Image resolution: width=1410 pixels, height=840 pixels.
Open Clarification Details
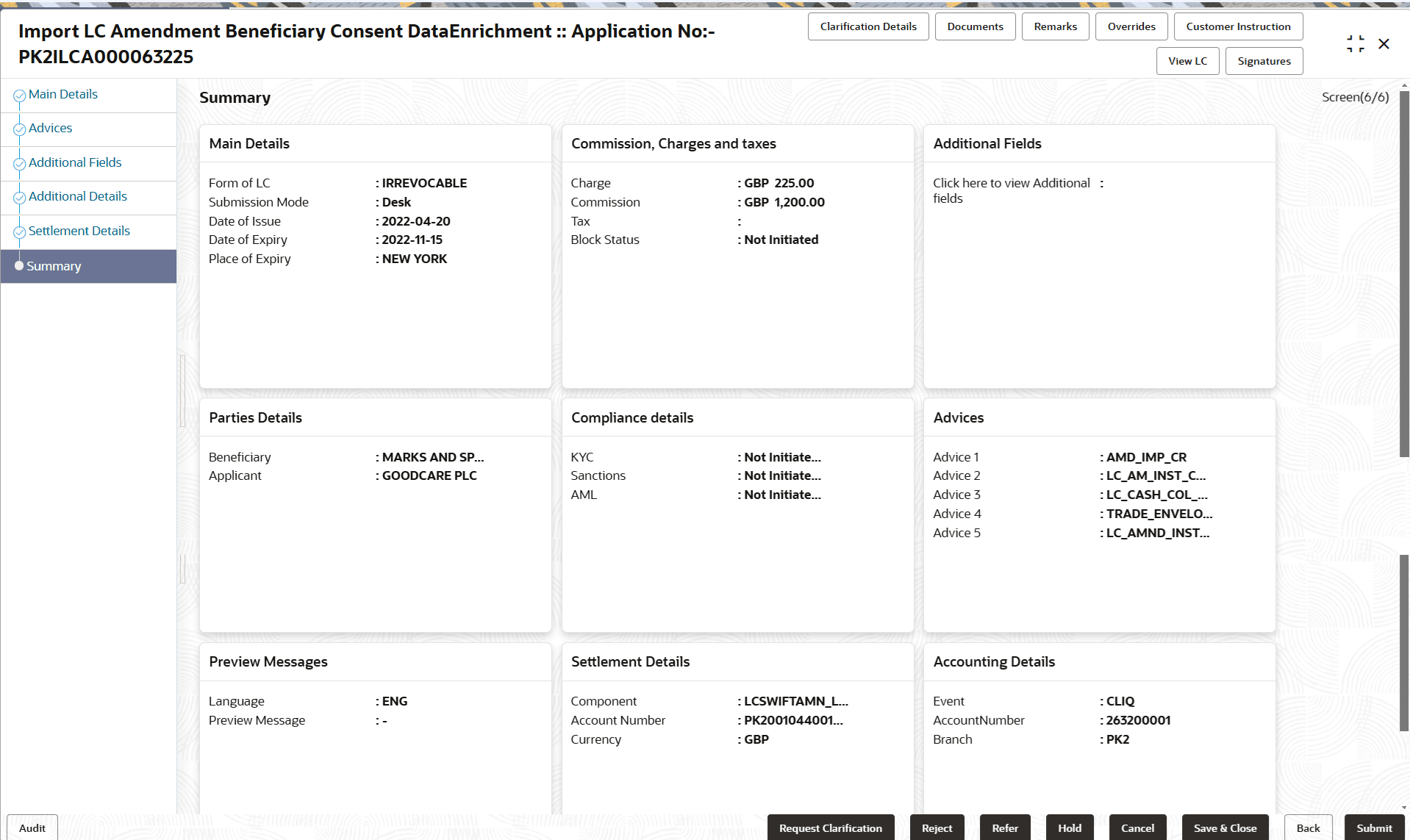coord(868,26)
